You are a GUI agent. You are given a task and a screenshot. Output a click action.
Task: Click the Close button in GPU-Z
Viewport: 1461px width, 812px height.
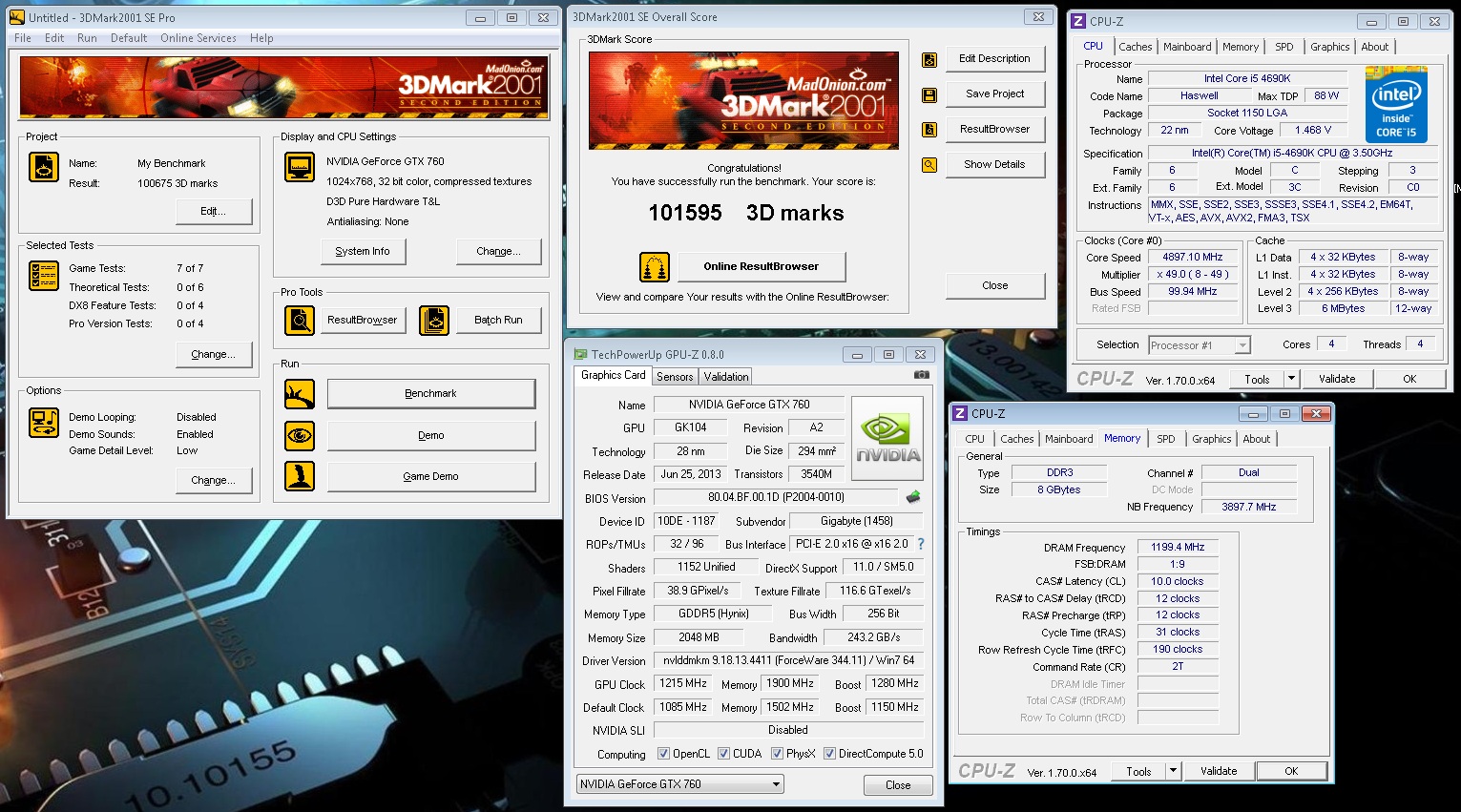pyautogui.click(x=898, y=785)
